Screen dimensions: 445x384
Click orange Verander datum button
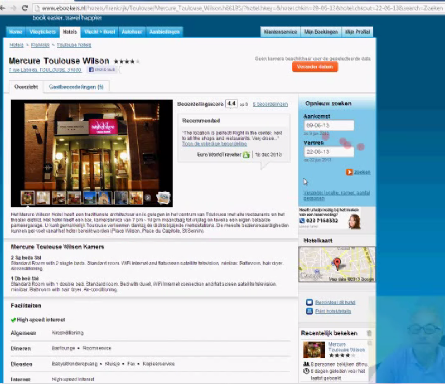point(315,67)
